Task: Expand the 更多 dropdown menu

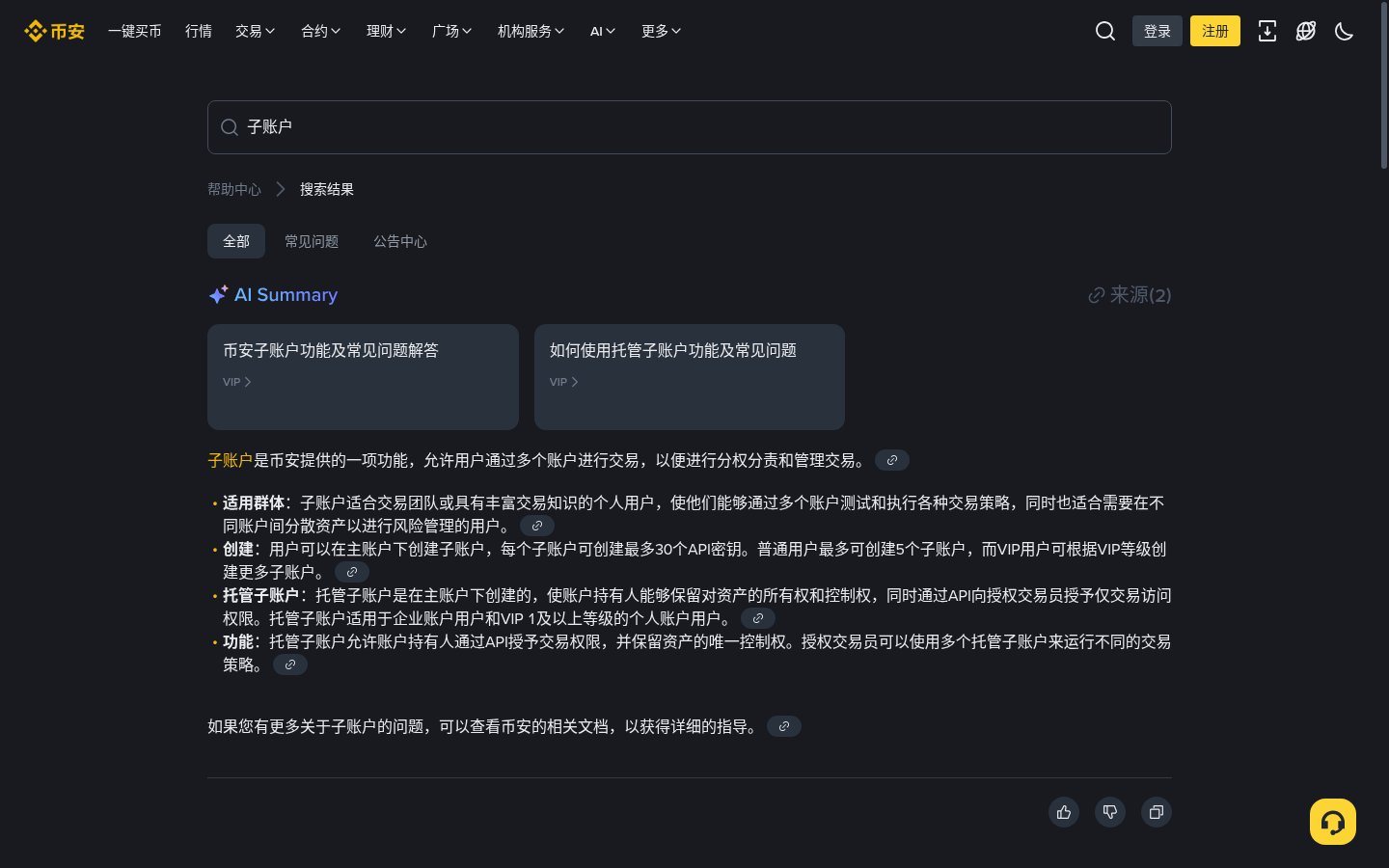Action: pos(662,31)
